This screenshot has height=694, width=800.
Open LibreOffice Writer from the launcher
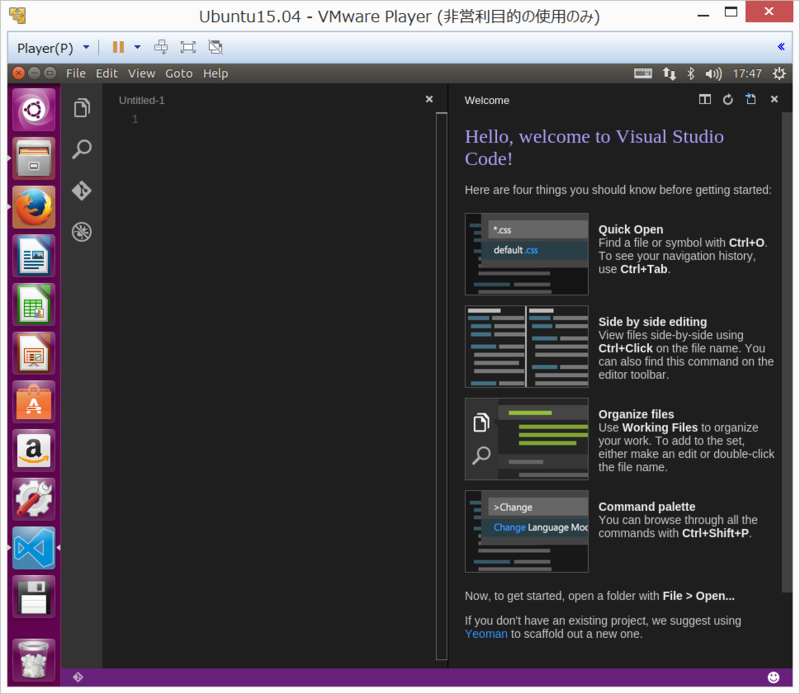click(x=34, y=256)
